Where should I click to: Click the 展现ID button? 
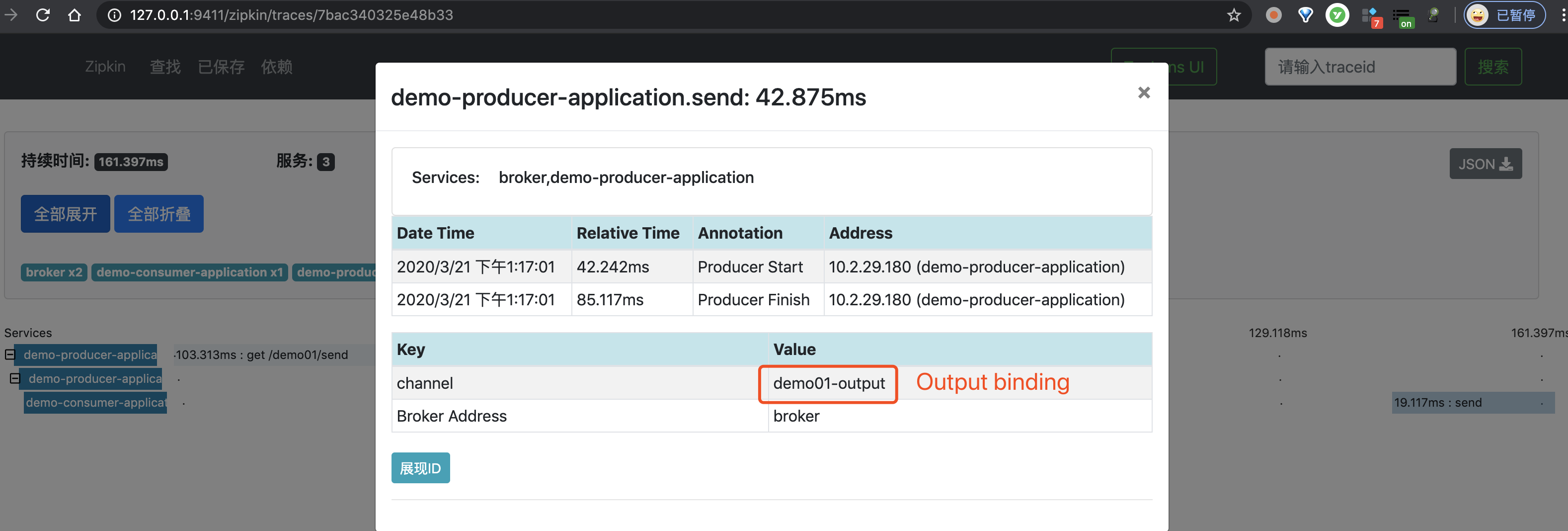[x=420, y=468]
